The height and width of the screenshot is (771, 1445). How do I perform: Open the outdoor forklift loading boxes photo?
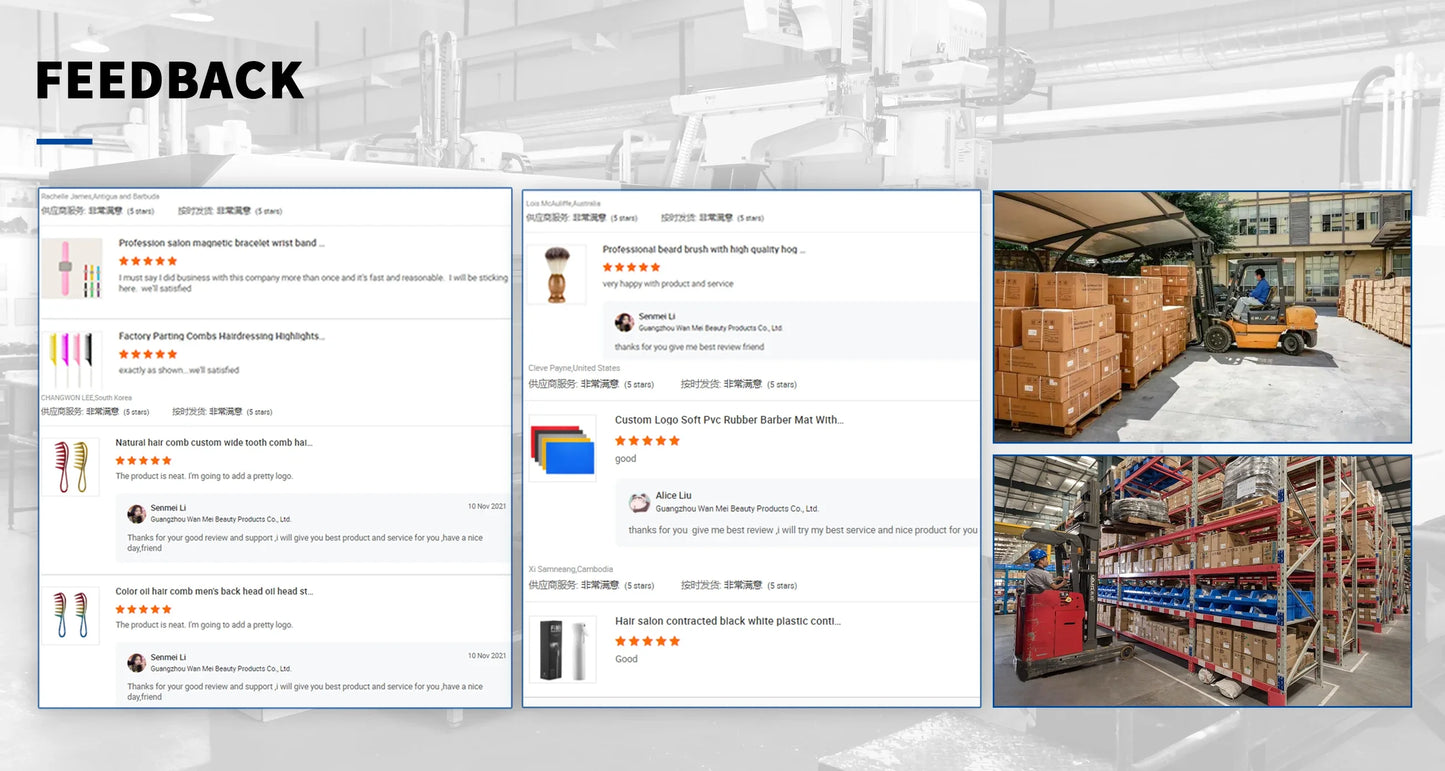point(1201,317)
